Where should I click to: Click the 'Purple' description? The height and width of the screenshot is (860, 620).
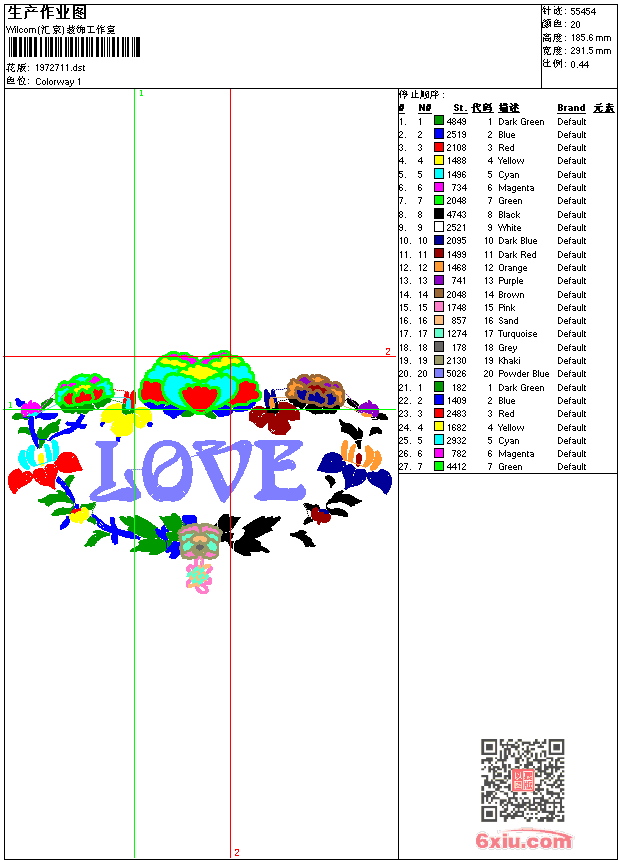(x=510, y=281)
